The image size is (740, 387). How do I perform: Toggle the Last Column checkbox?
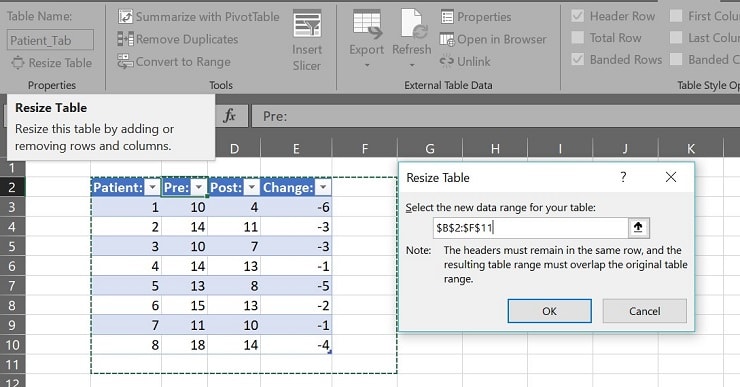pyautogui.click(x=676, y=38)
